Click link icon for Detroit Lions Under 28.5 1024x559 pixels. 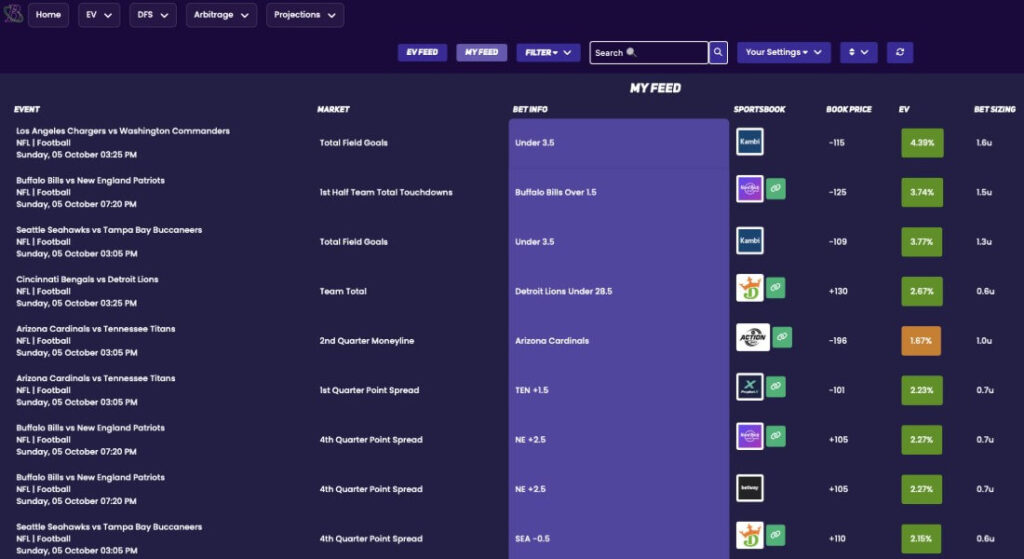[776, 287]
